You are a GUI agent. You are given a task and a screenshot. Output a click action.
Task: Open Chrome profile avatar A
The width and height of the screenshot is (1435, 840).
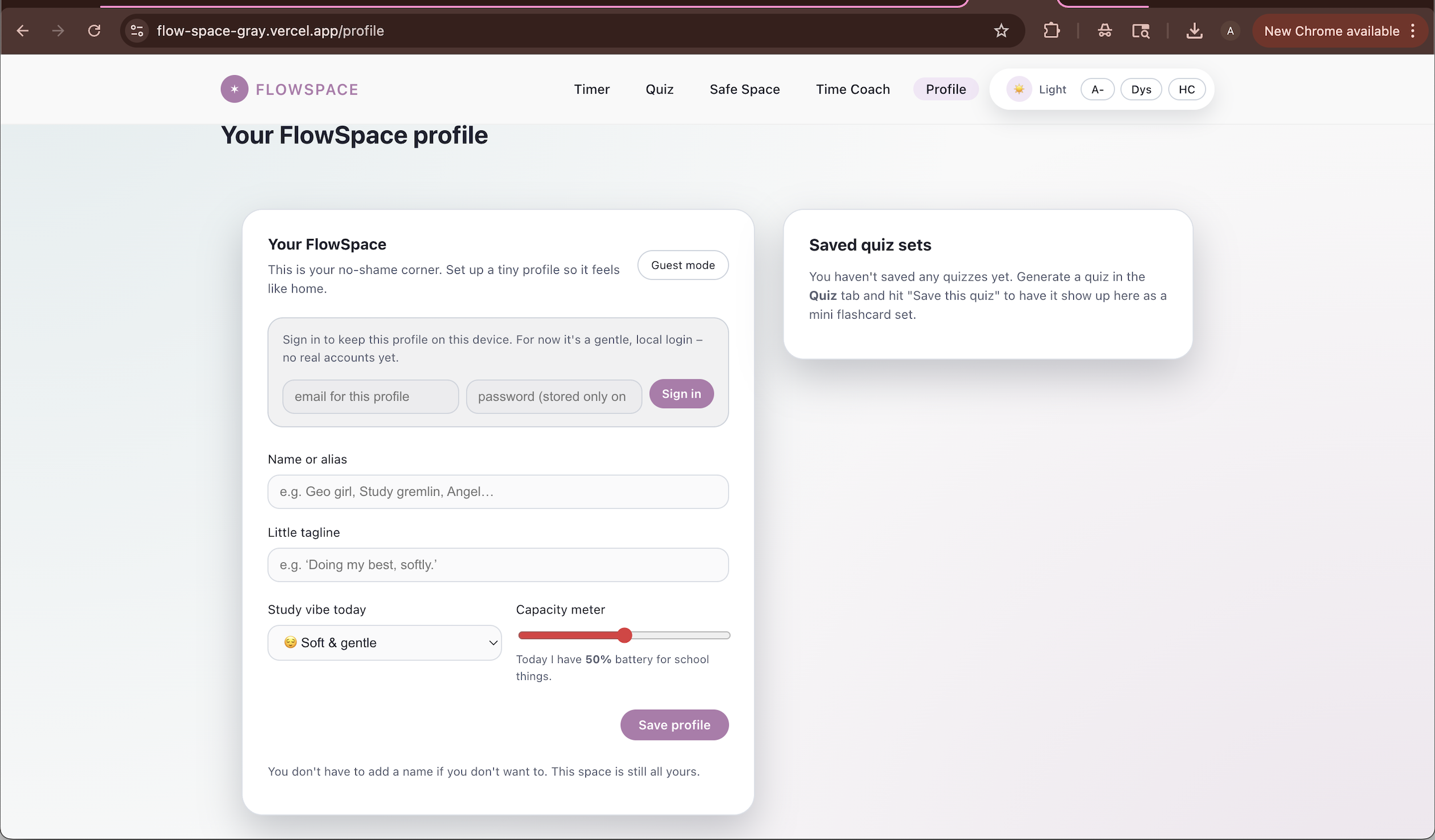click(x=1230, y=31)
